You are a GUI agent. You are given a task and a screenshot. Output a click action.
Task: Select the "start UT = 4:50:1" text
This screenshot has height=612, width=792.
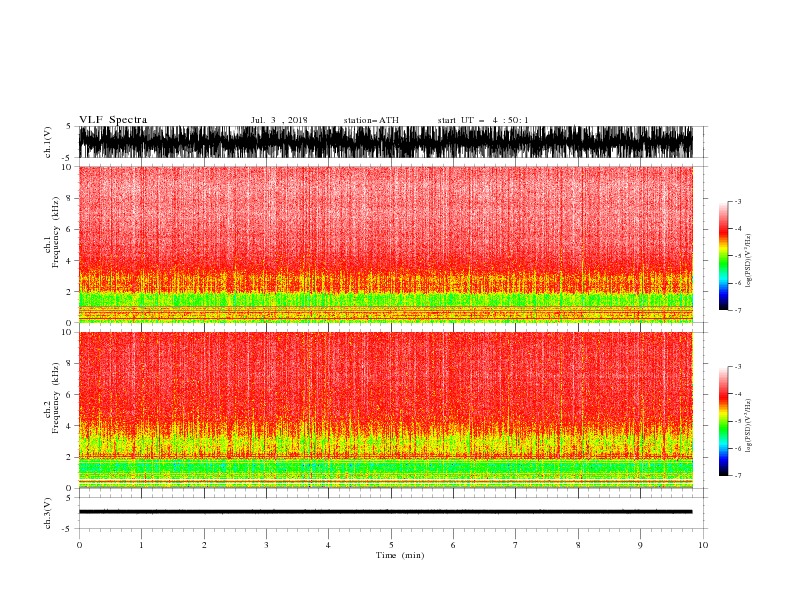(x=483, y=120)
